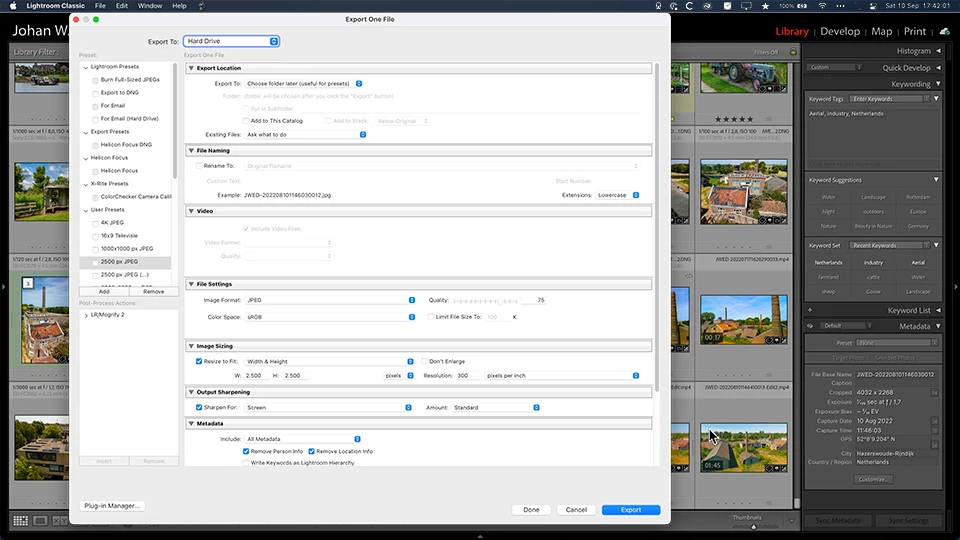
Task: Open Compare view XY icon
Action: tap(59, 520)
